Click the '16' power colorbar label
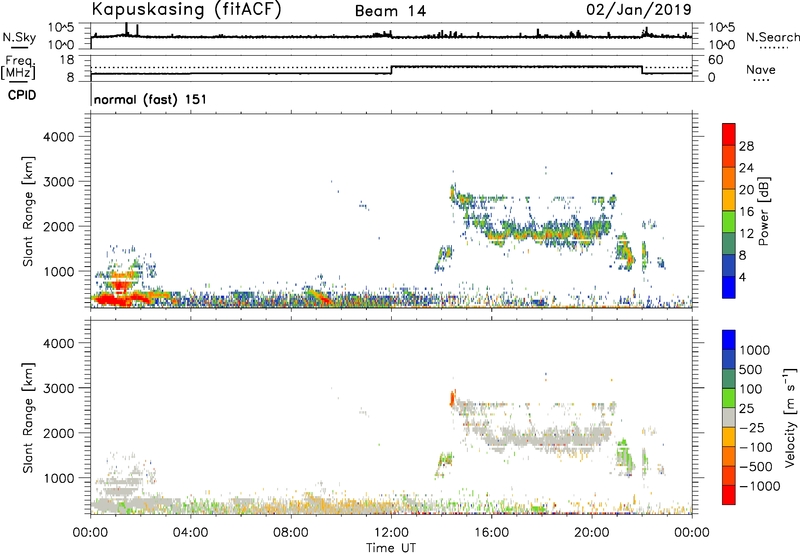 click(746, 212)
